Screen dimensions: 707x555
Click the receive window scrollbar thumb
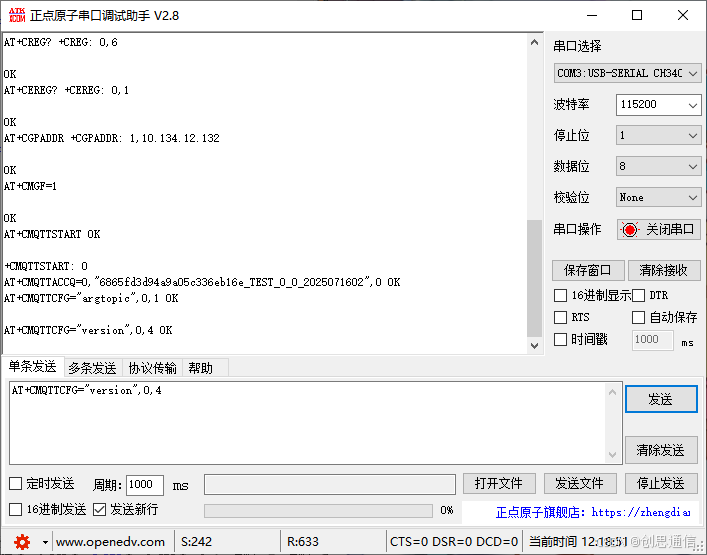coord(535,279)
